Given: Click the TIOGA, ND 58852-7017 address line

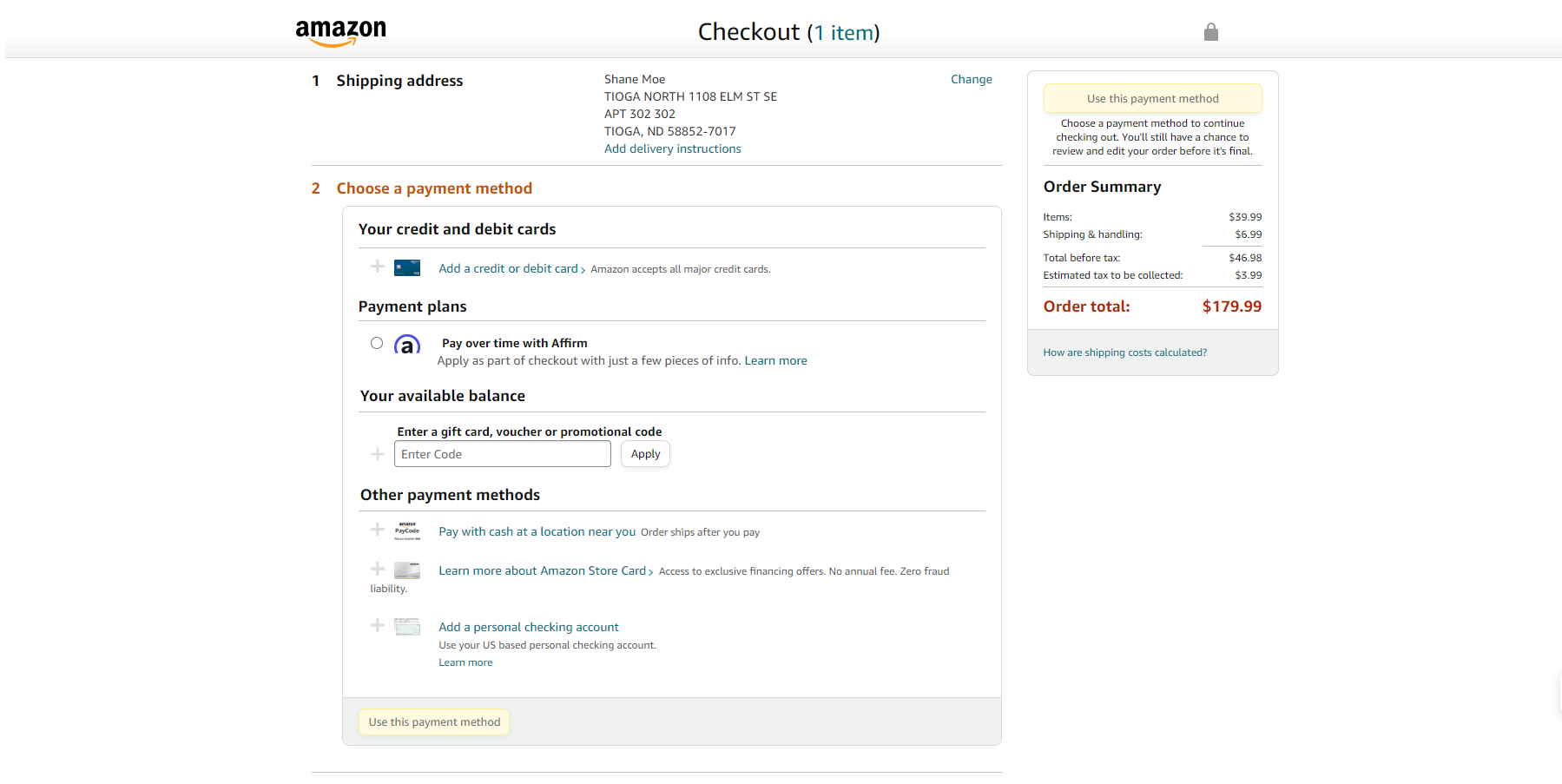Looking at the screenshot, I should coord(670,131).
